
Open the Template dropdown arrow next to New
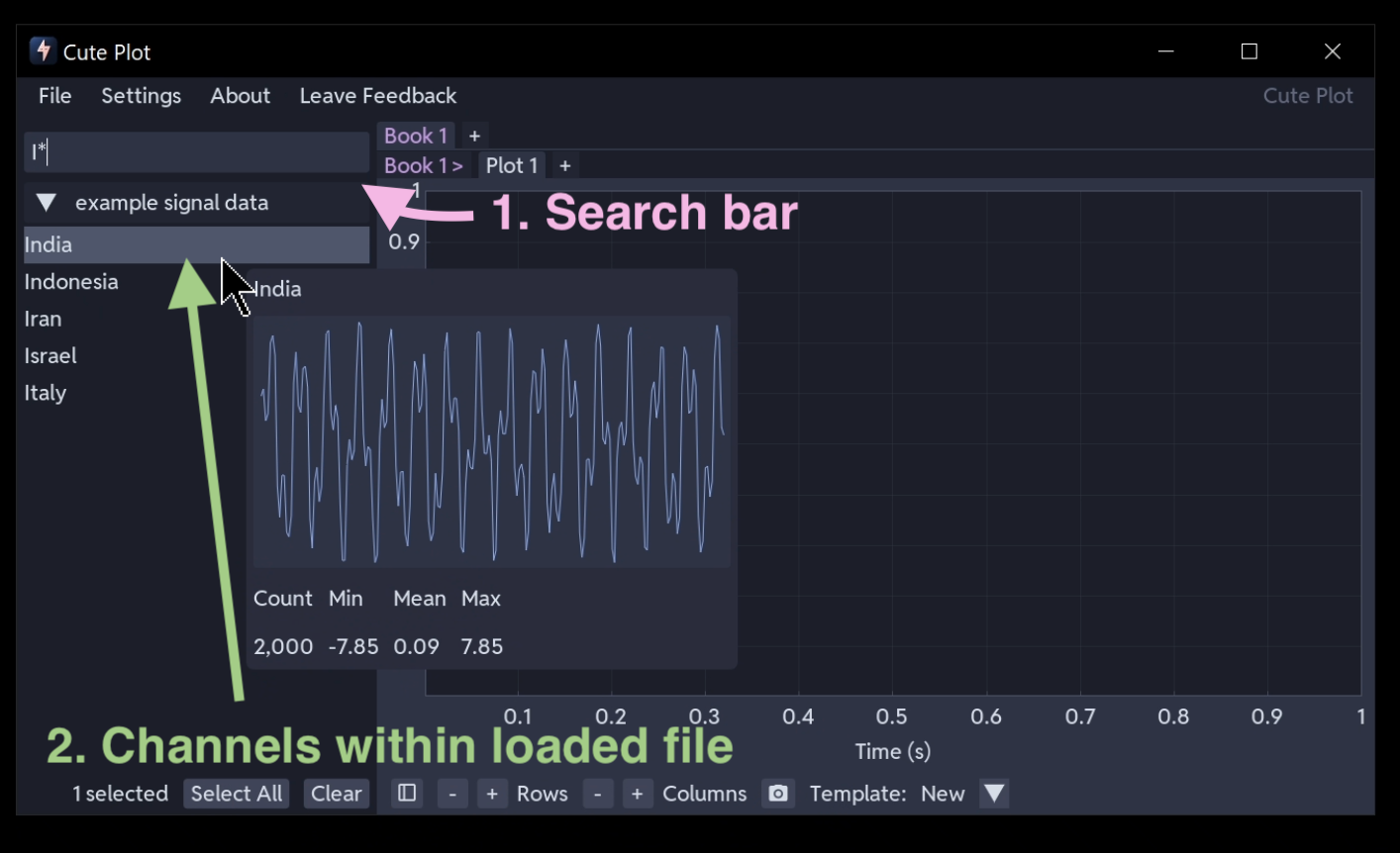click(994, 793)
